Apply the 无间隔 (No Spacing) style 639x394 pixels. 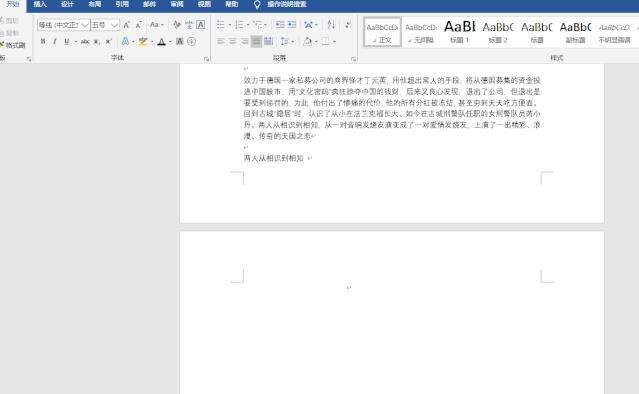(421, 32)
